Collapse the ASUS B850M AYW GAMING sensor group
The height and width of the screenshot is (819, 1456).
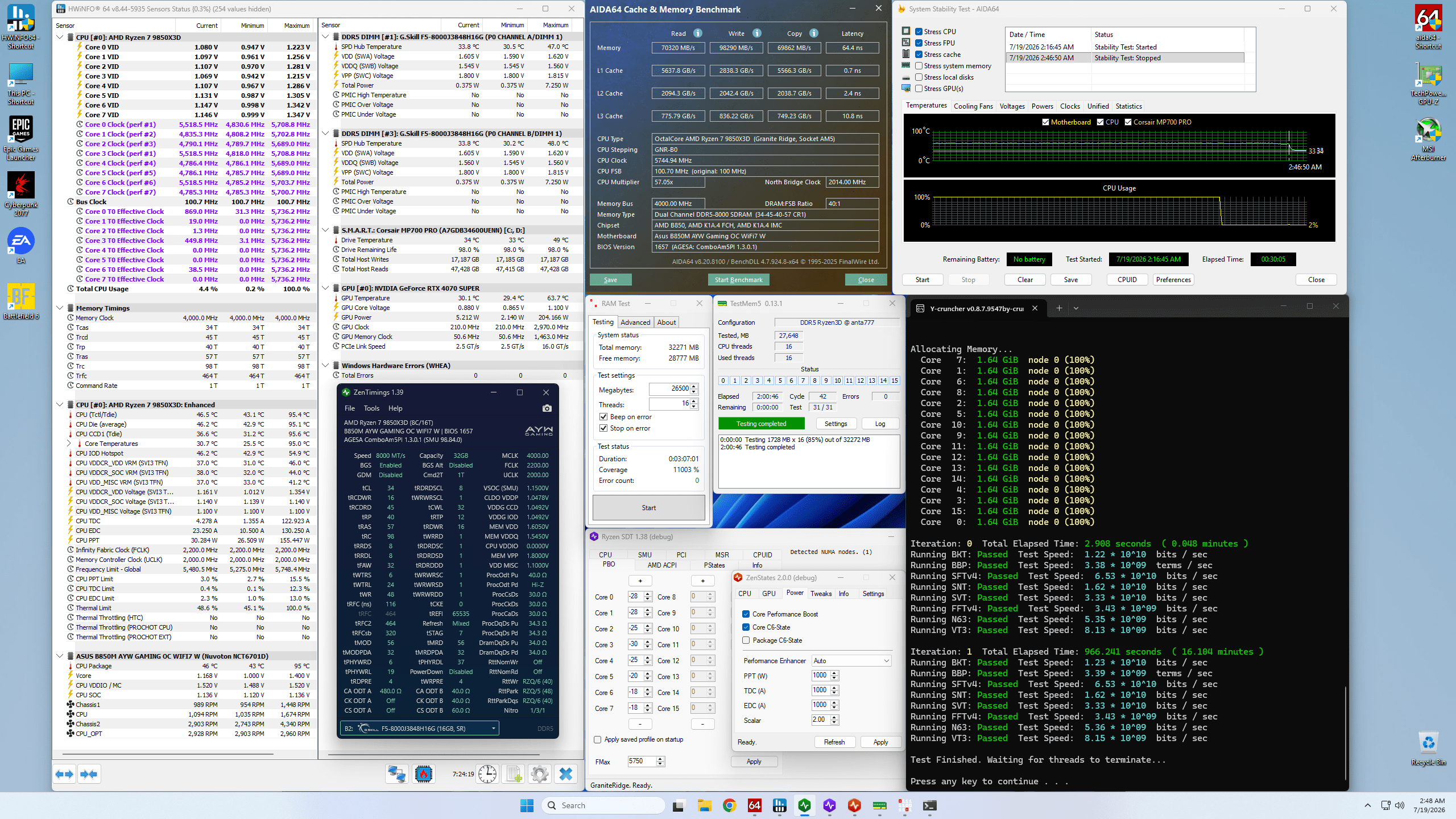point(60,656)
